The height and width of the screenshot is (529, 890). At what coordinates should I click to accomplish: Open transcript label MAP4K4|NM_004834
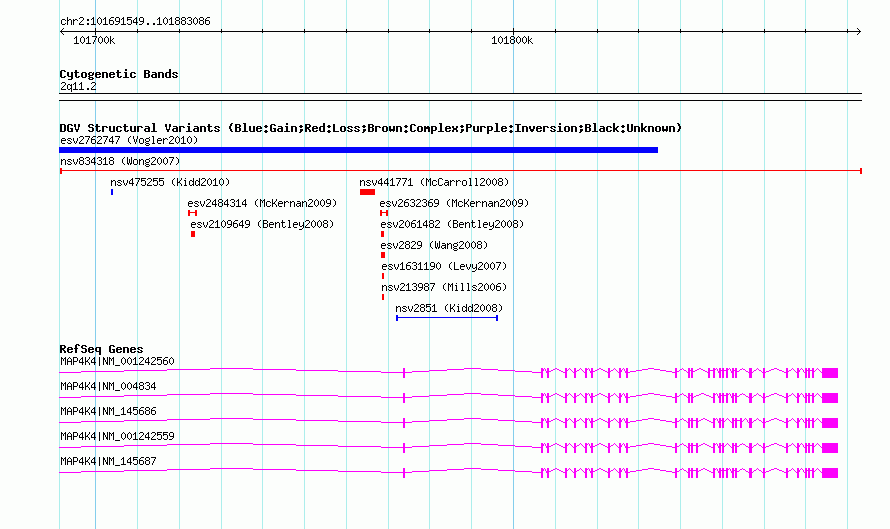(x=108, y=386)
